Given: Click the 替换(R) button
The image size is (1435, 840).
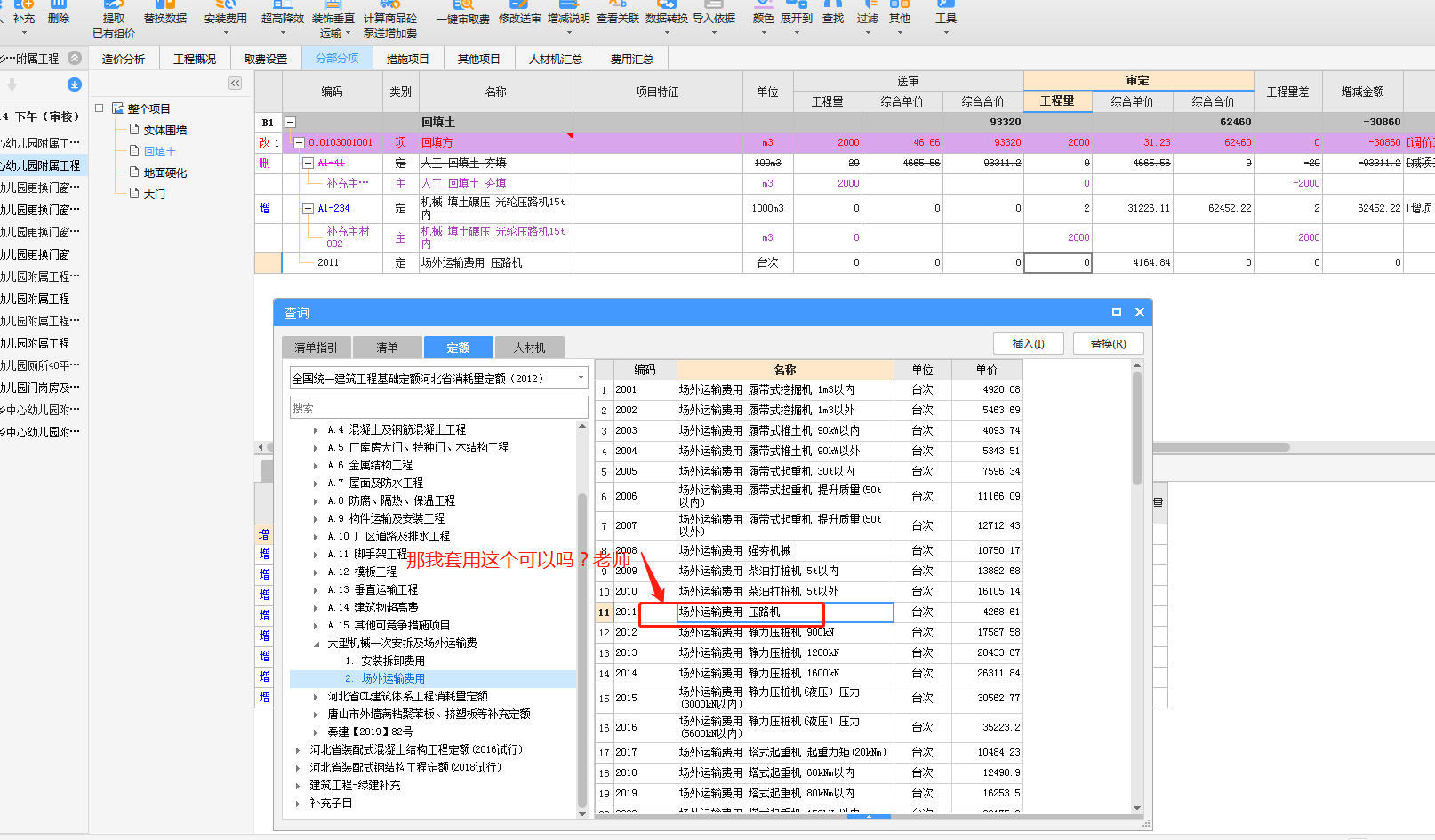Looking at the screenshot, I should click(x=1109, y=344).
